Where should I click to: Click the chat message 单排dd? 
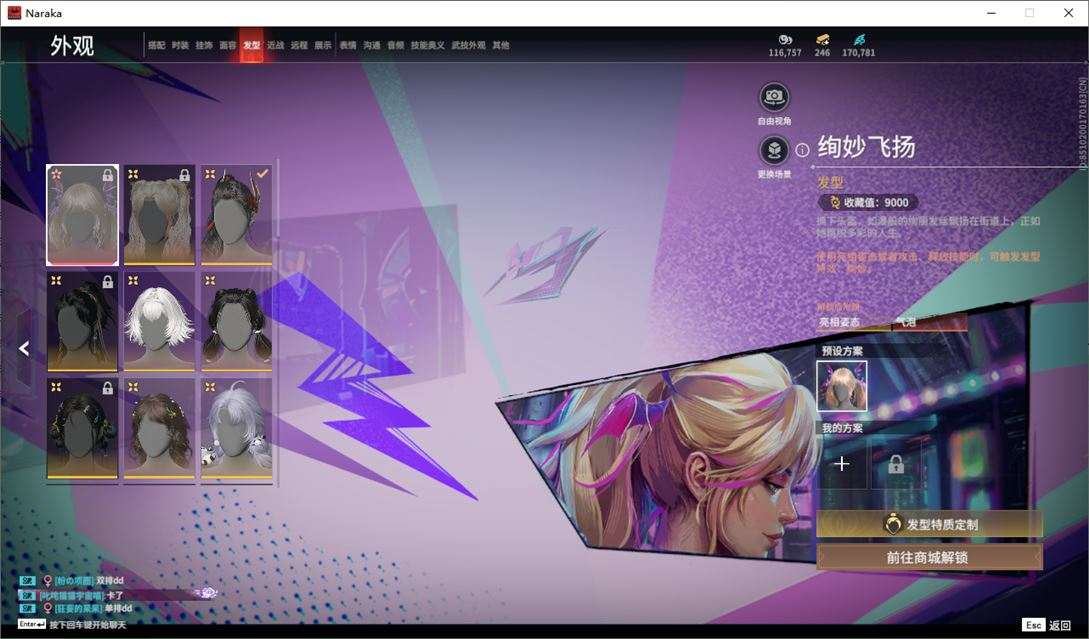click(117, 608)
